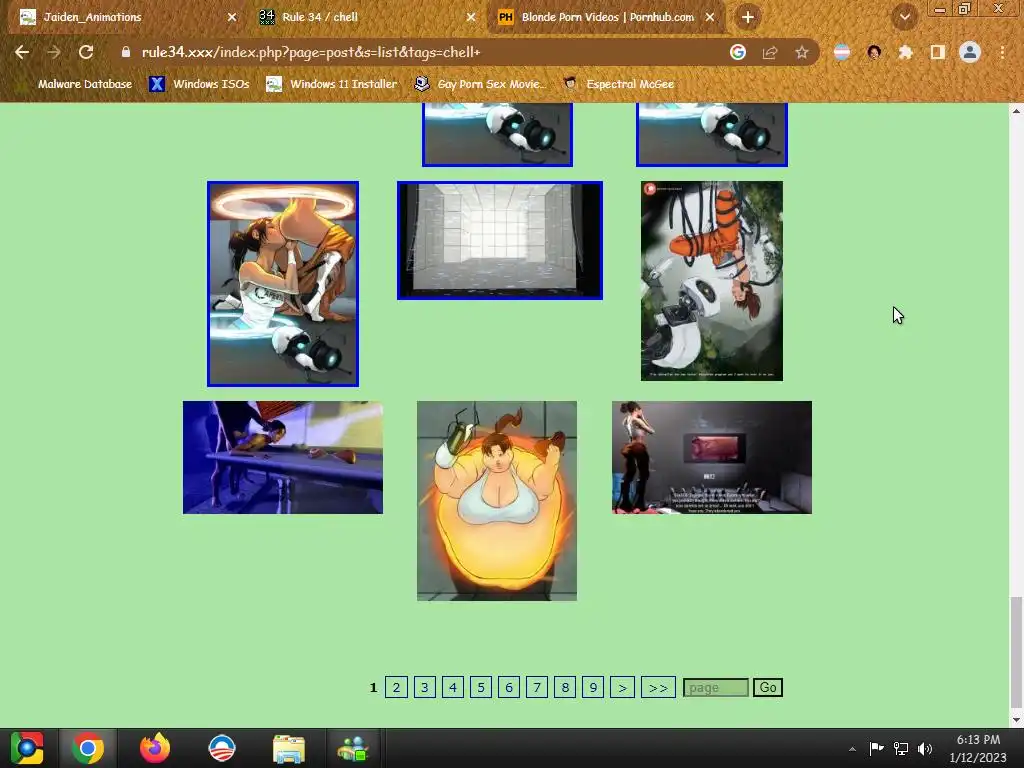
Task: Open Chrome's three-dot menu
Action: pyautogui.click(x=1002, y=52)
